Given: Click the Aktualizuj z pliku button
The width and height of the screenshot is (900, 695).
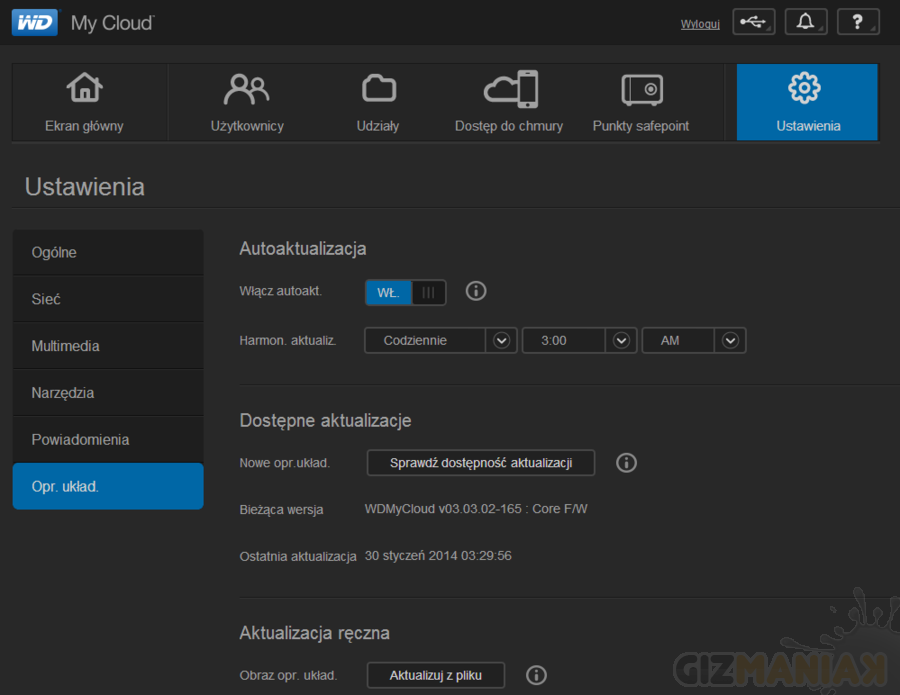Looking at the screenshot, I should pyautogui.click(x=436, y=675).
